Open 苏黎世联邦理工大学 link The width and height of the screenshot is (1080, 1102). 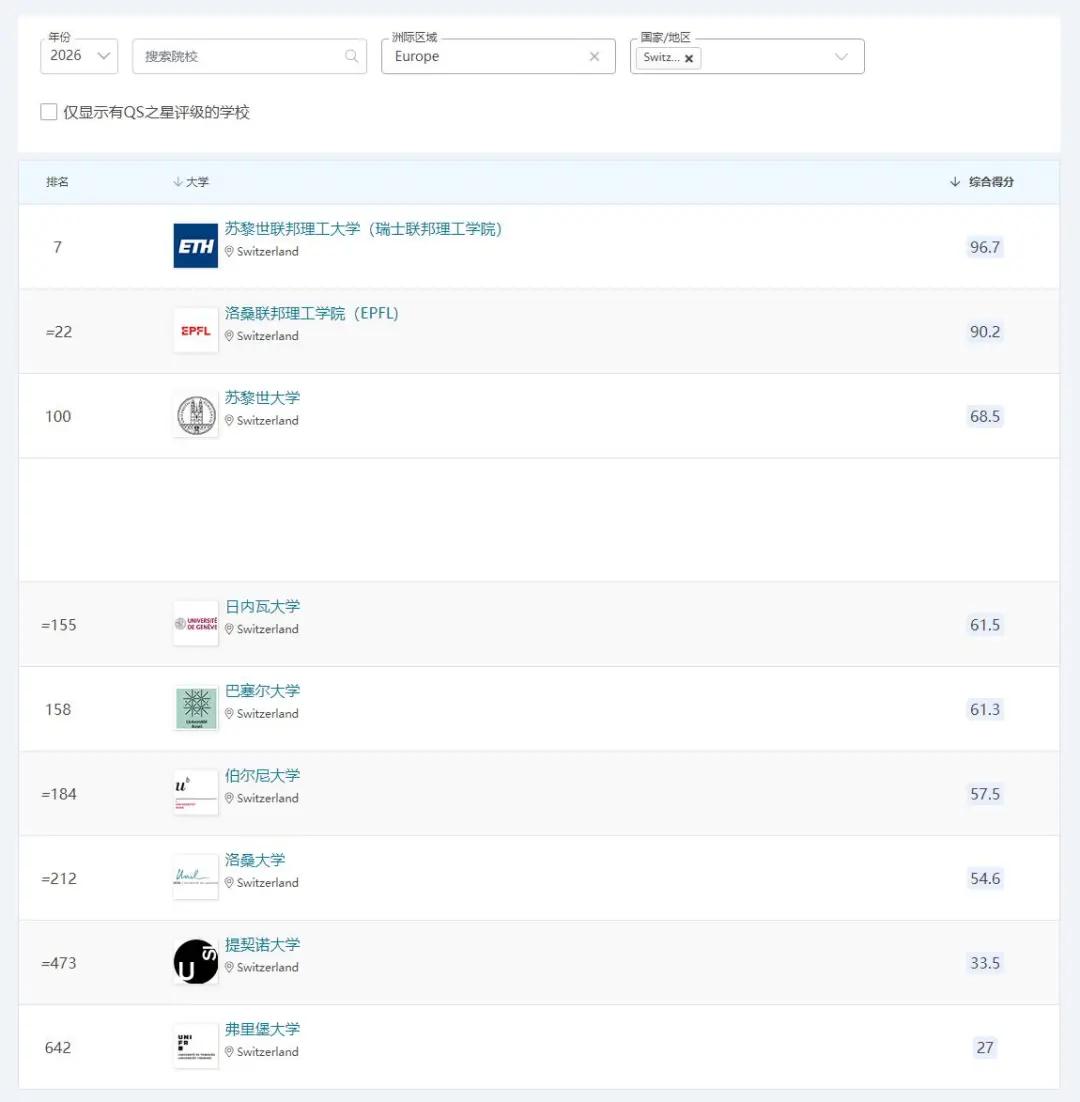[363, 229]
